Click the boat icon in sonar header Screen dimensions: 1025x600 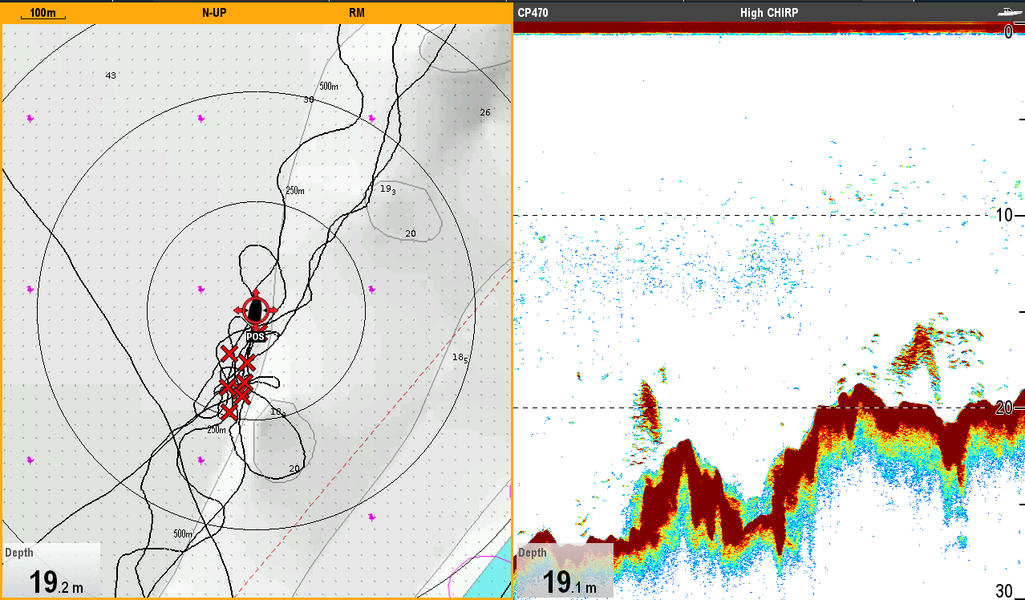(1011, 12)
